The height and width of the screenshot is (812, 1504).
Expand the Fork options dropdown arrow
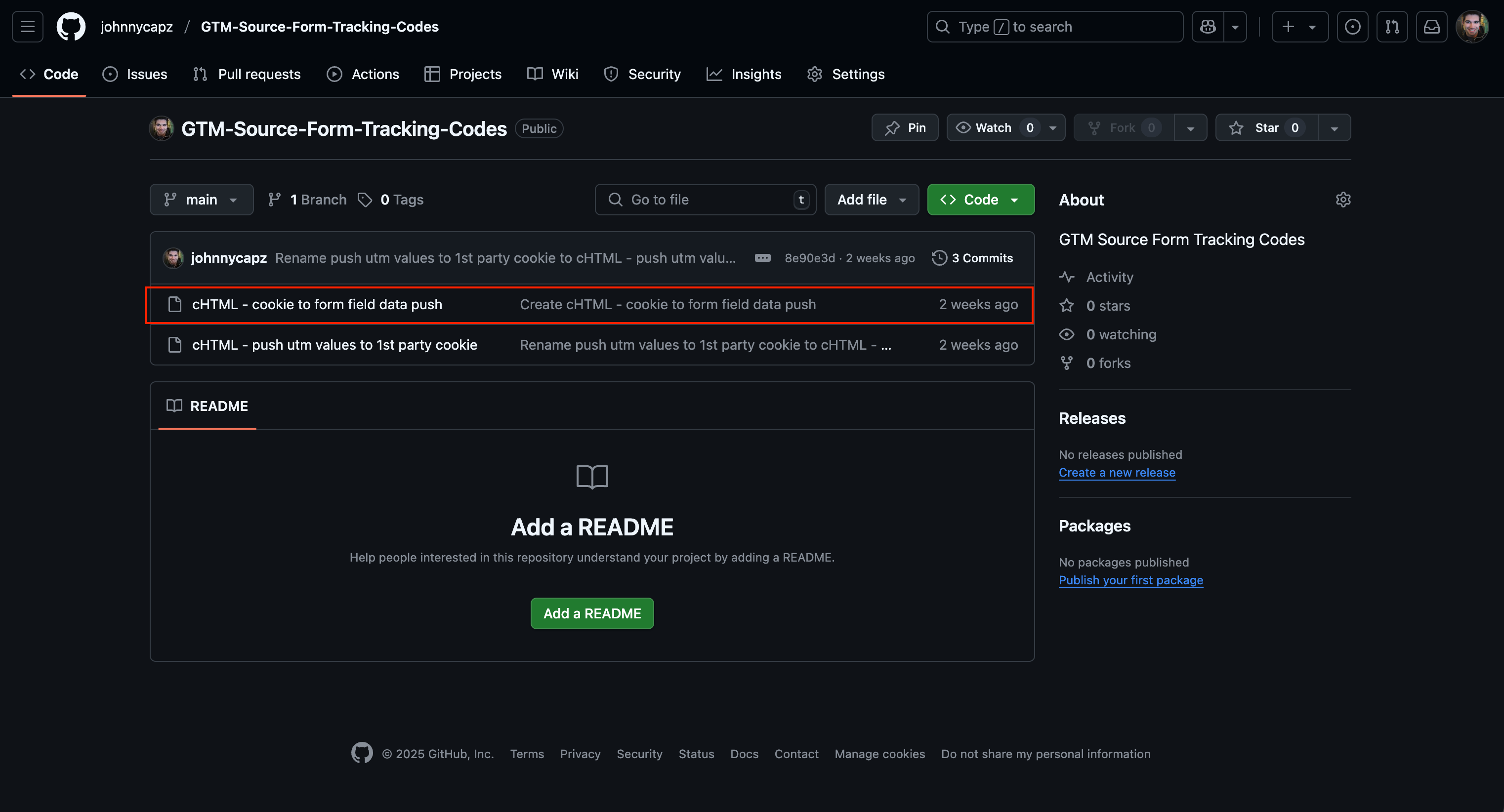[x=1190, y=127]
